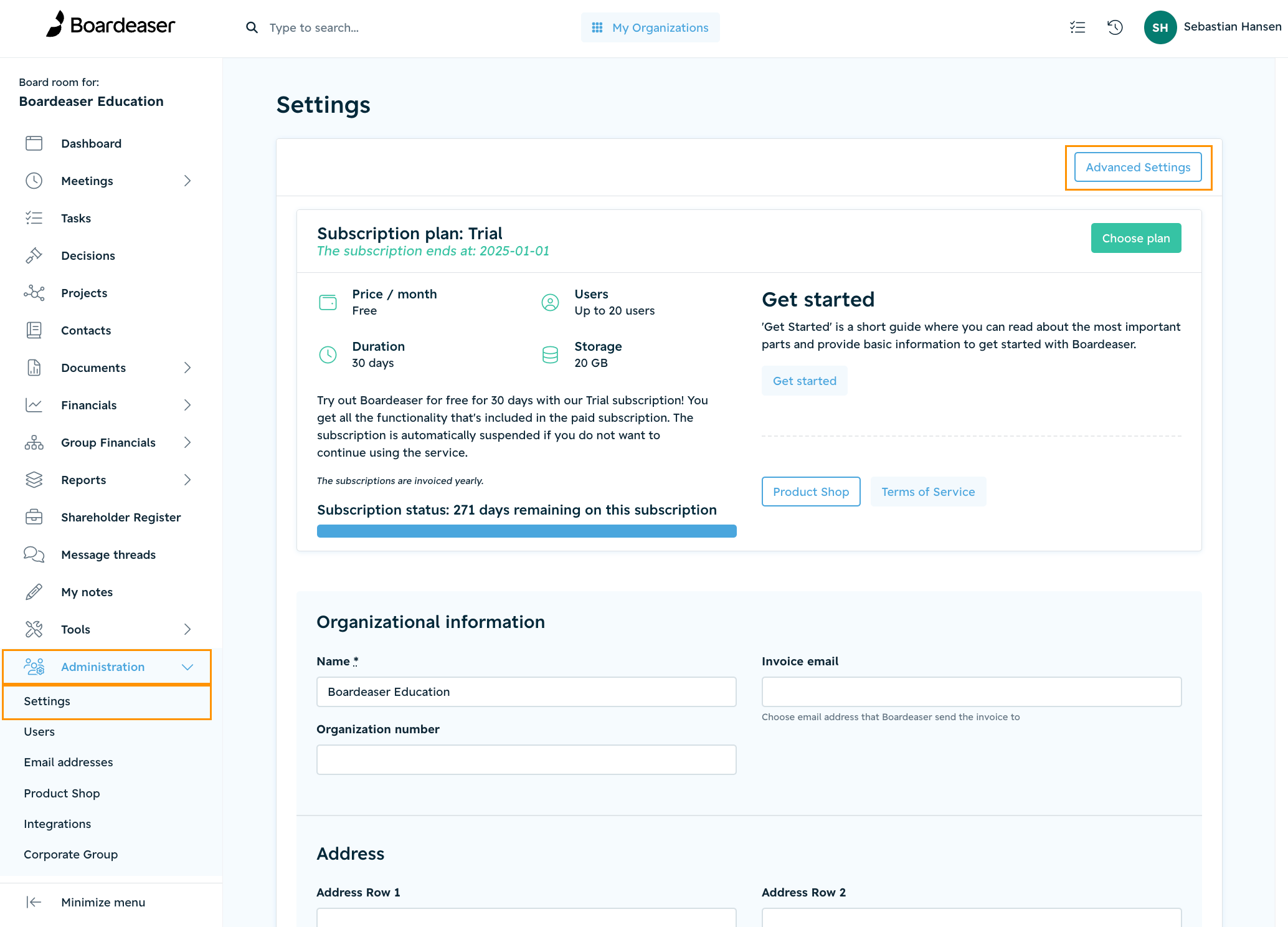
Task: Open the Decisions key icon
Action: (34, 255)
